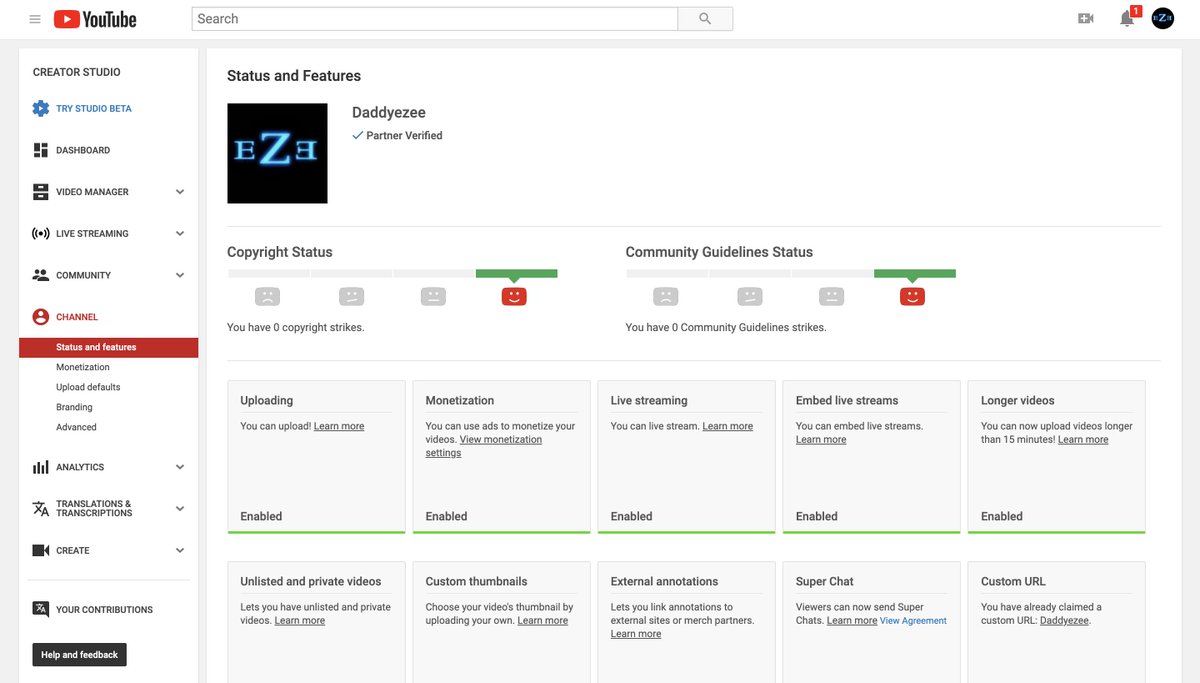Image resolution: width=1200 pixels, height=683 pixels.
Task: Expand the Community section
Action: (x=180, y=275)
